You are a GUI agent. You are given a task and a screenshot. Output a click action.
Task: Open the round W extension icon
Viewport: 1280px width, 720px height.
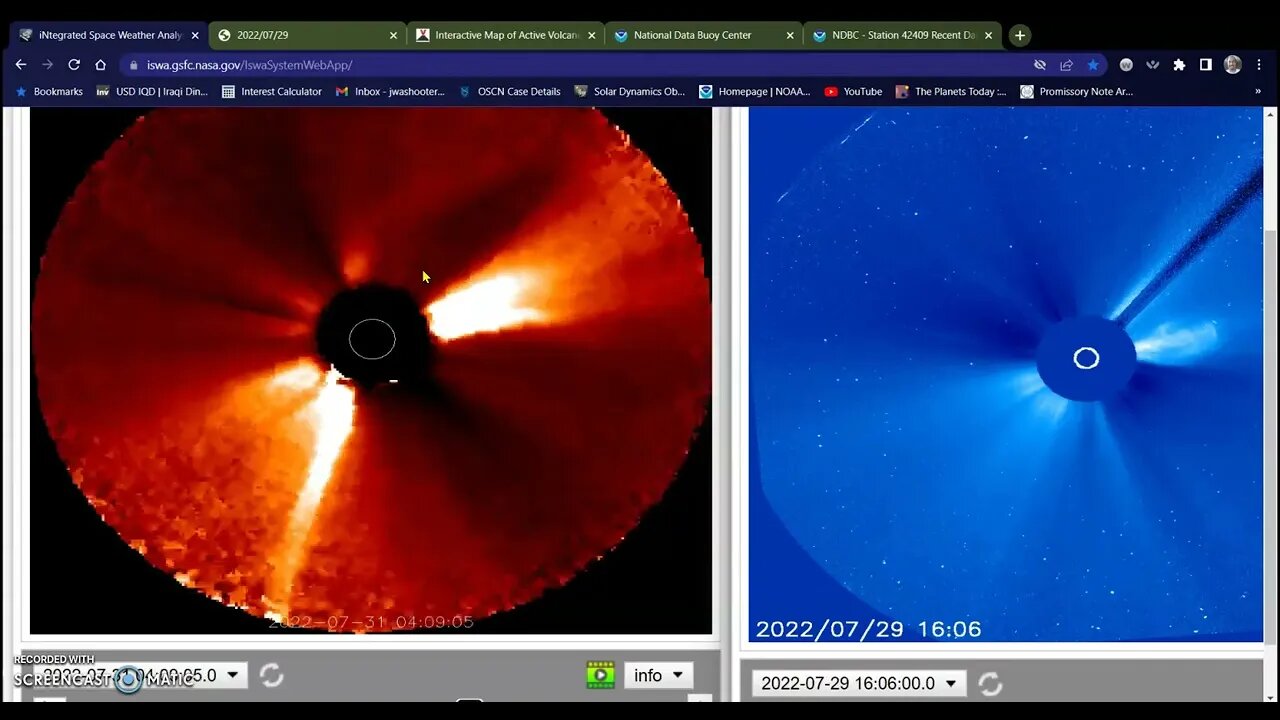pos(1126,65)
